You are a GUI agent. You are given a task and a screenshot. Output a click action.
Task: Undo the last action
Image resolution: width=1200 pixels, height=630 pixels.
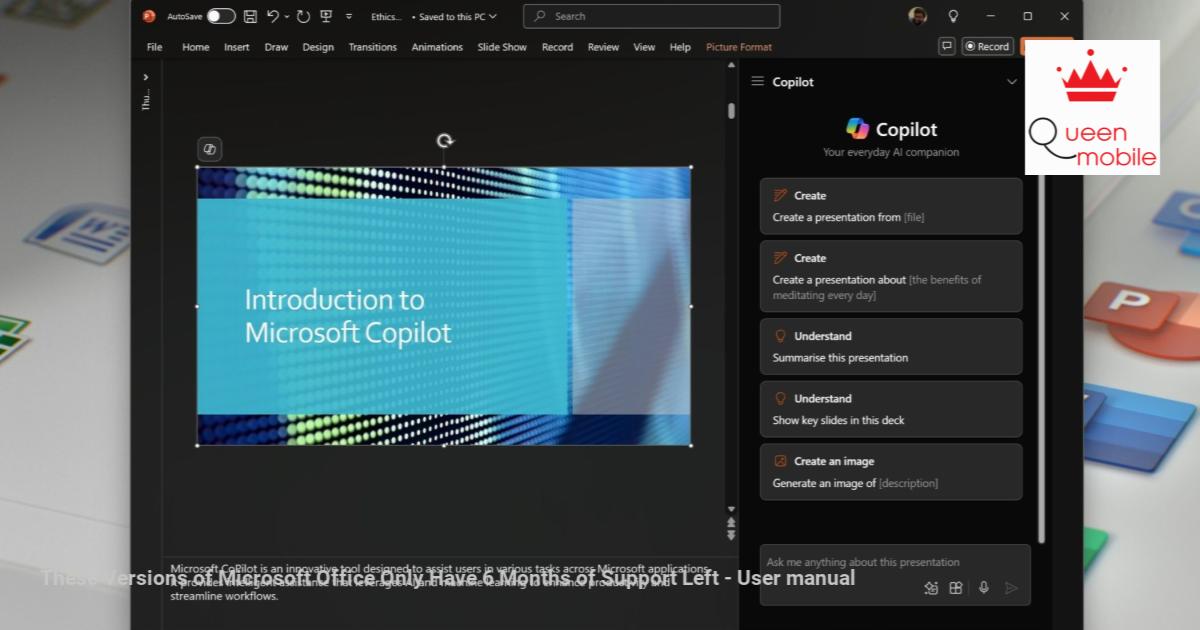(x=273, y=16)
